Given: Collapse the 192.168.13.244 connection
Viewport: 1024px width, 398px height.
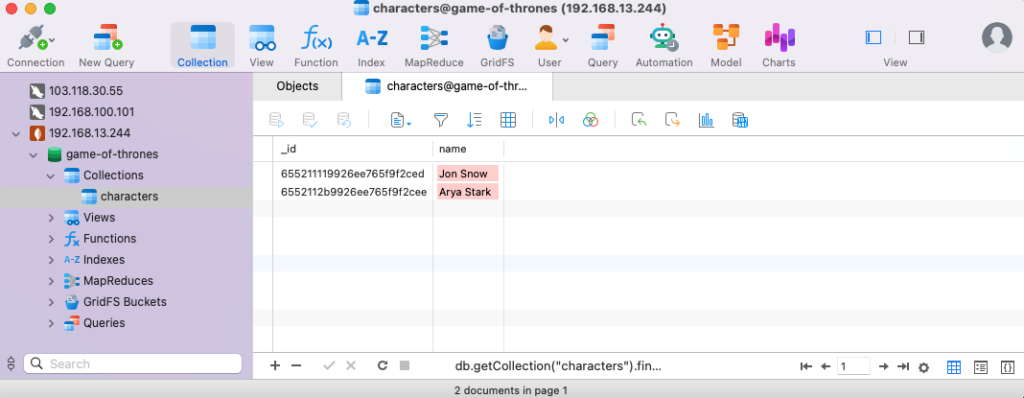Looking at the screenshot, I should click(x=16, y=133).
